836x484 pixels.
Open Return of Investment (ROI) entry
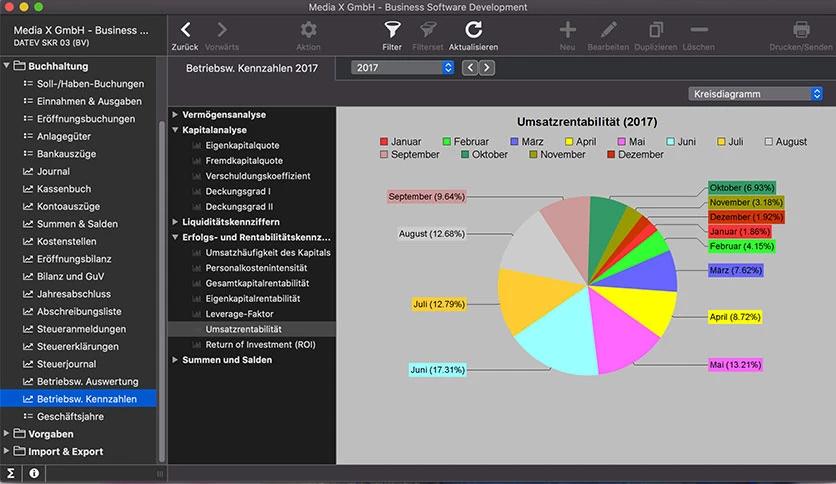(260, 344)
